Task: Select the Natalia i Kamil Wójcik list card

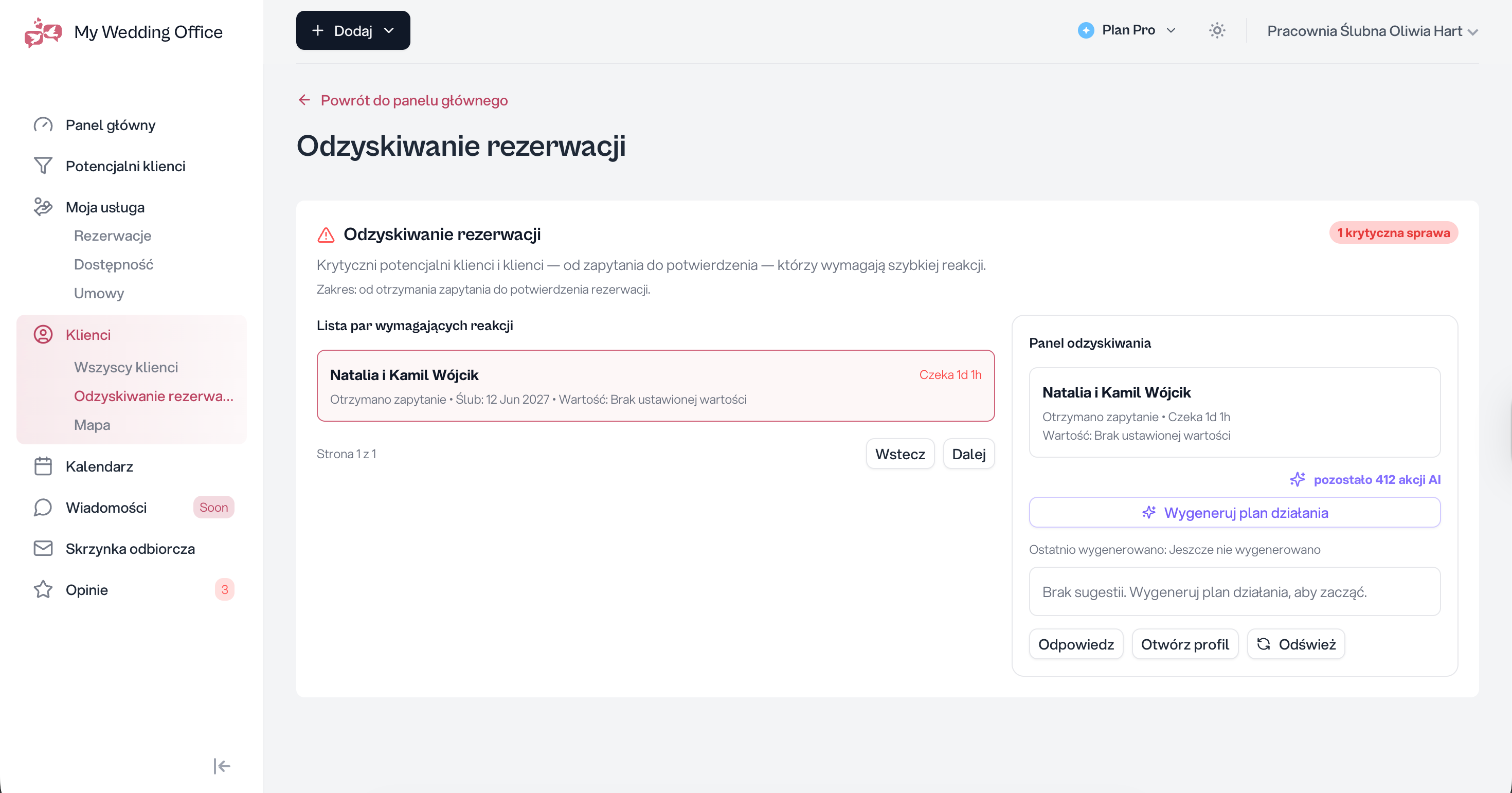Action: coord(656,386)
